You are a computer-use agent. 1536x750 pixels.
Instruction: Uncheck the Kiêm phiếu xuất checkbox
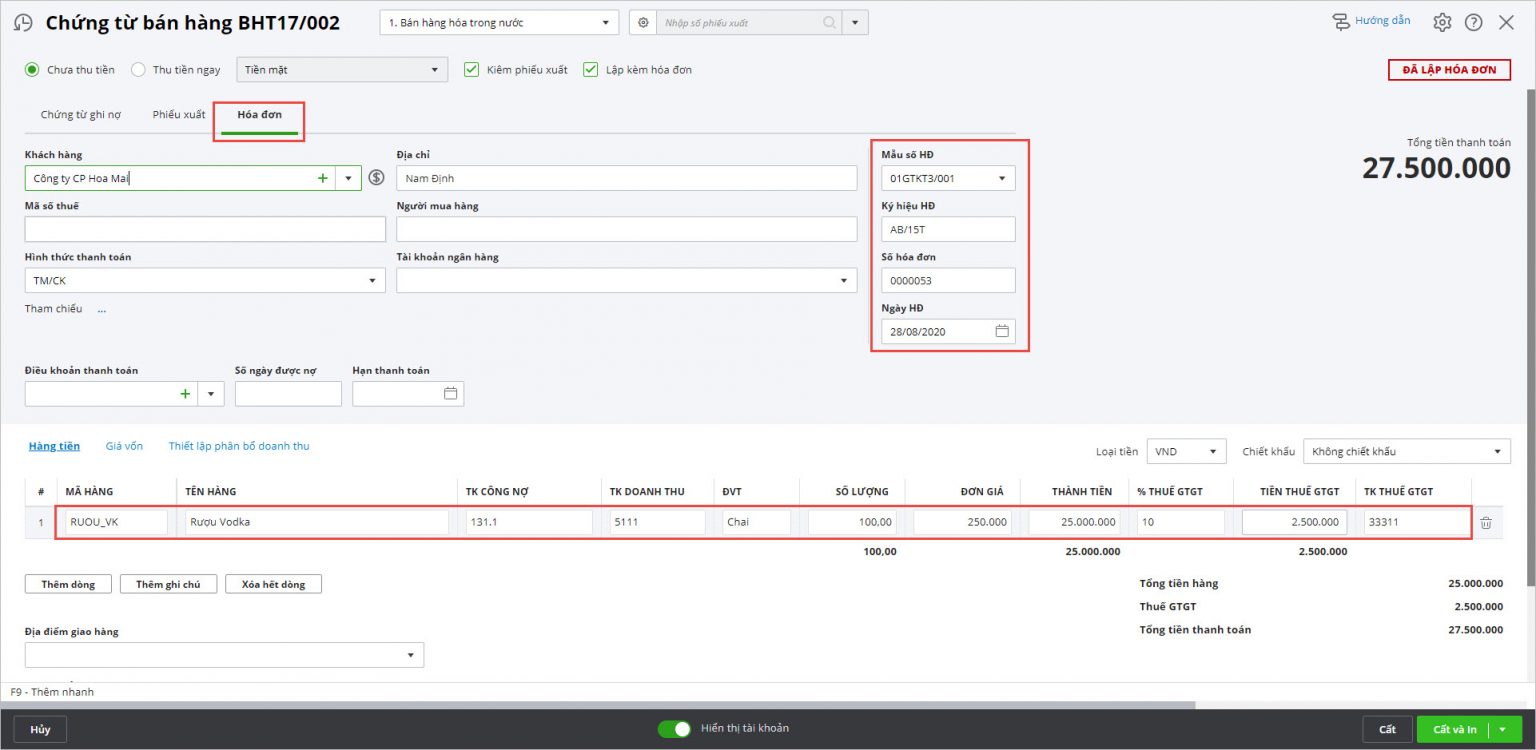coord(471,70)
